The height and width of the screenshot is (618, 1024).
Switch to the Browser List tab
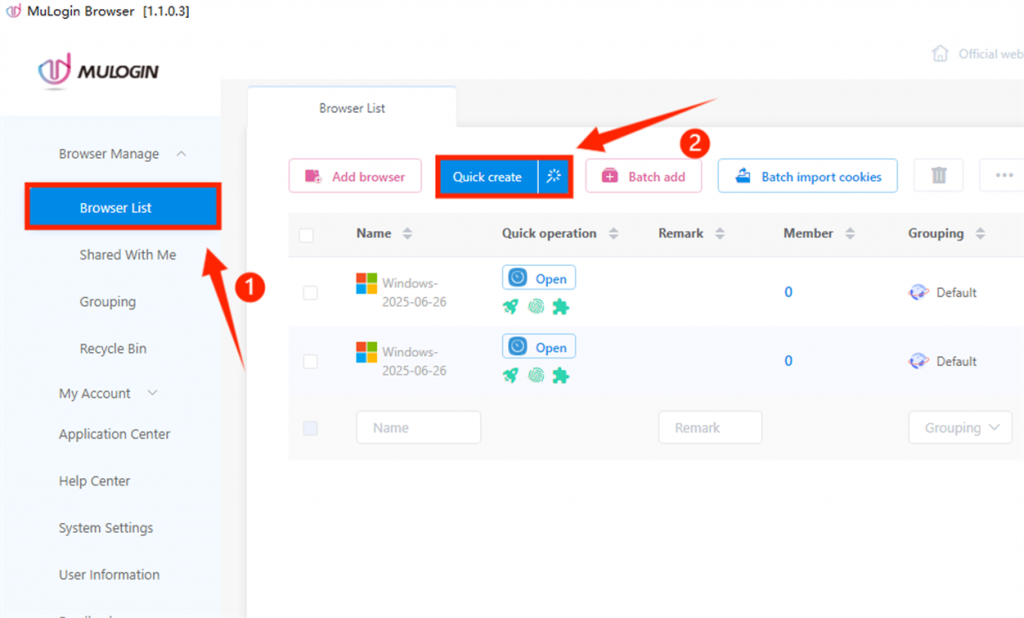[352, 108]
